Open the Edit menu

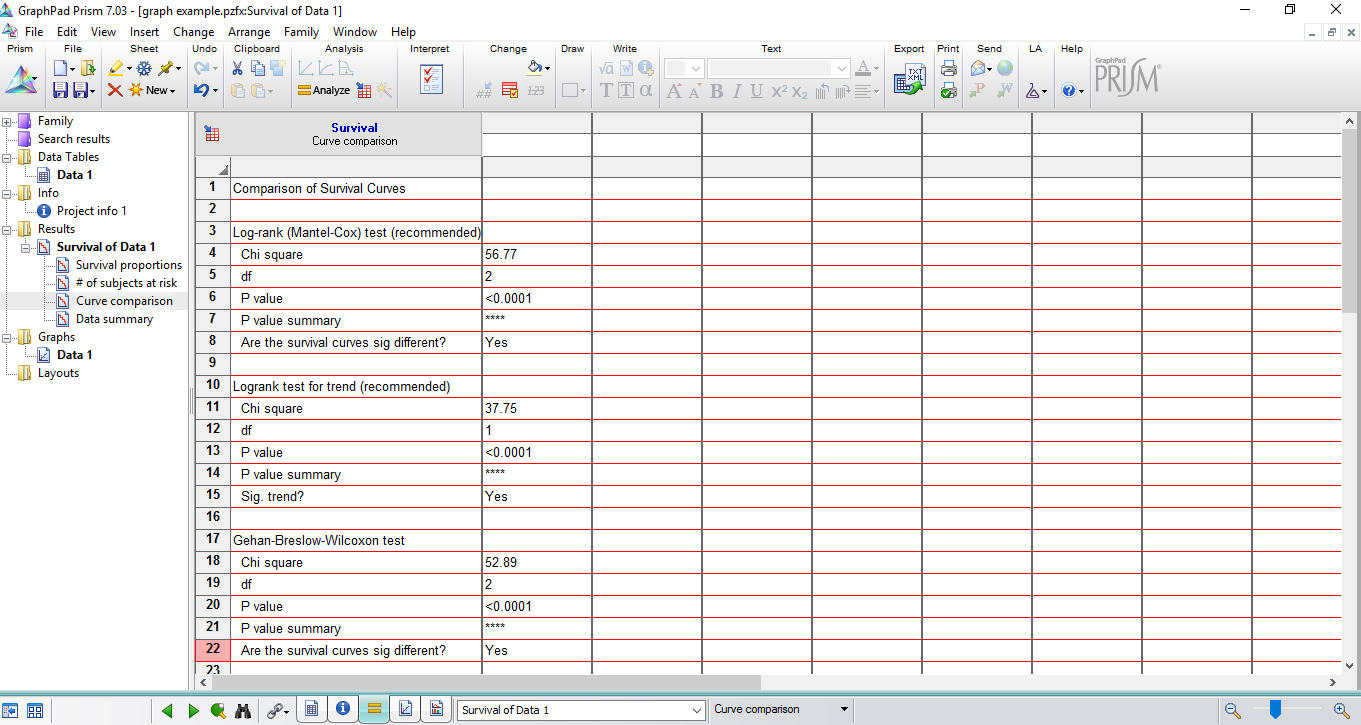coord(67,32)
